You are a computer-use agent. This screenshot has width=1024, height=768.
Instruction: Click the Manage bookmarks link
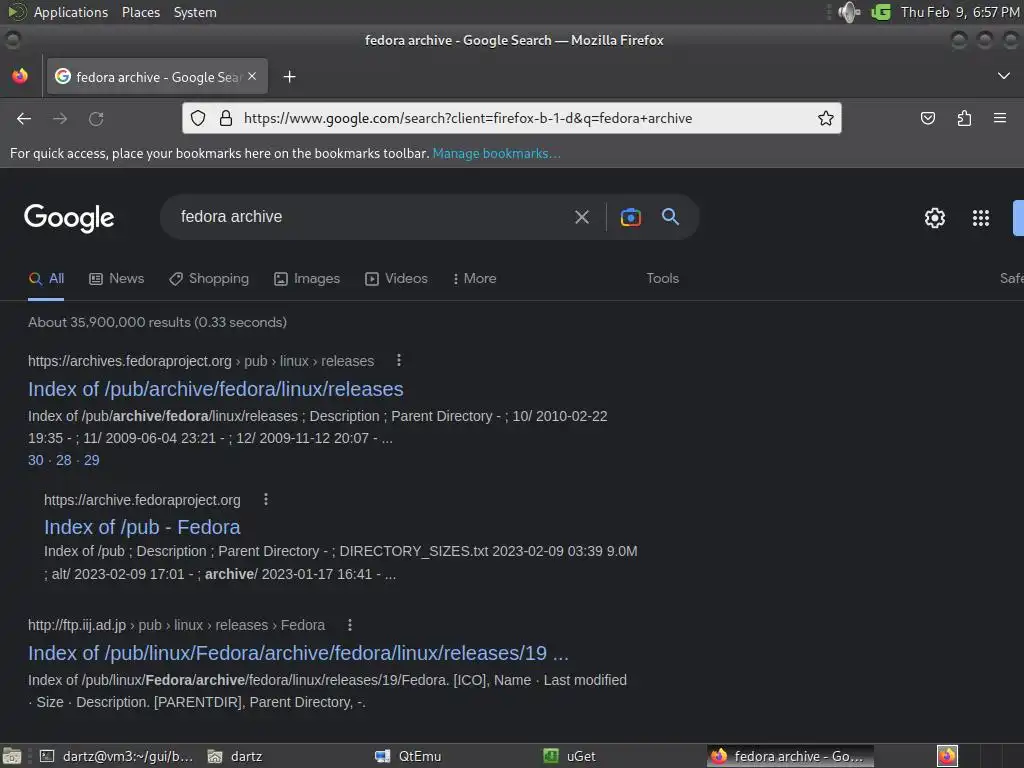click(x=496, y=153)
